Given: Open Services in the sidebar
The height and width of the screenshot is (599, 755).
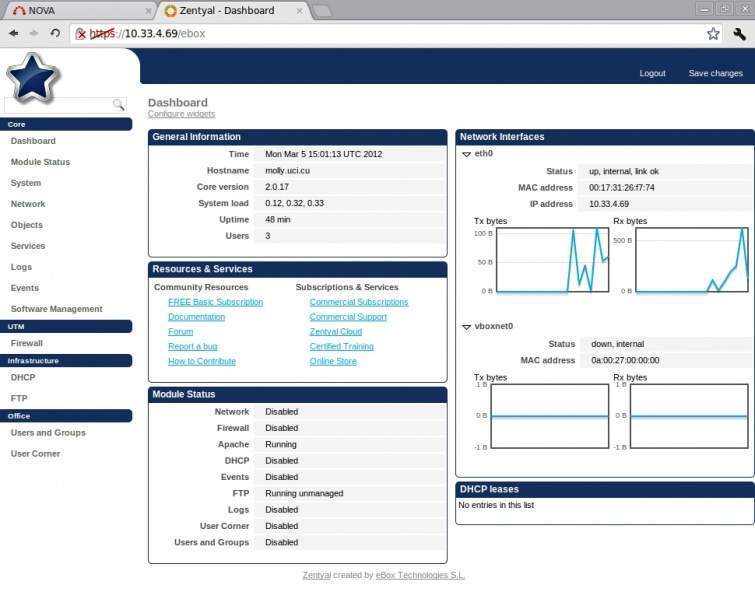Looking at the screenshot, I should [x=28, y=246].
